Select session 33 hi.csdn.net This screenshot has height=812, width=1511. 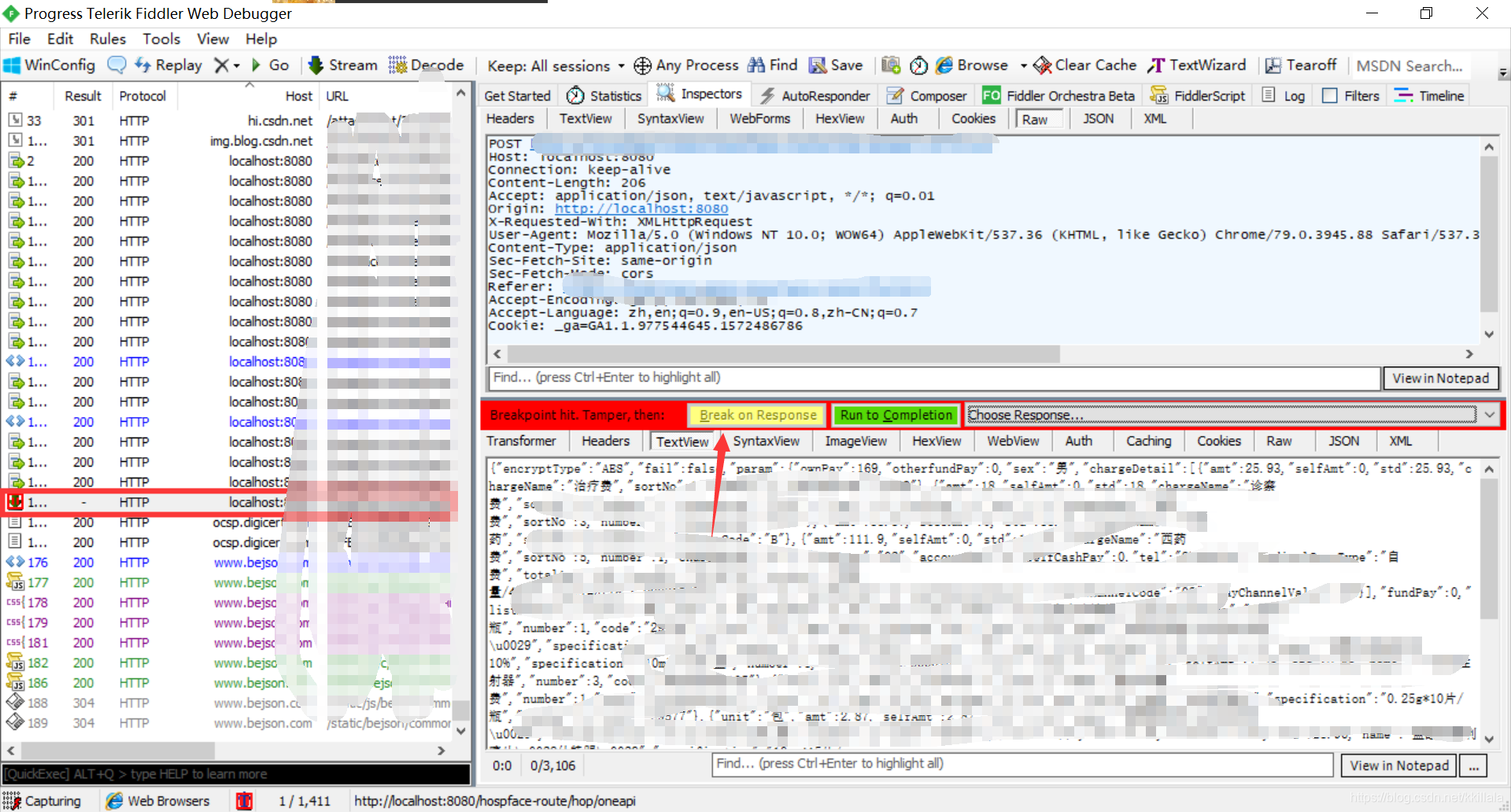pos(235,120)
